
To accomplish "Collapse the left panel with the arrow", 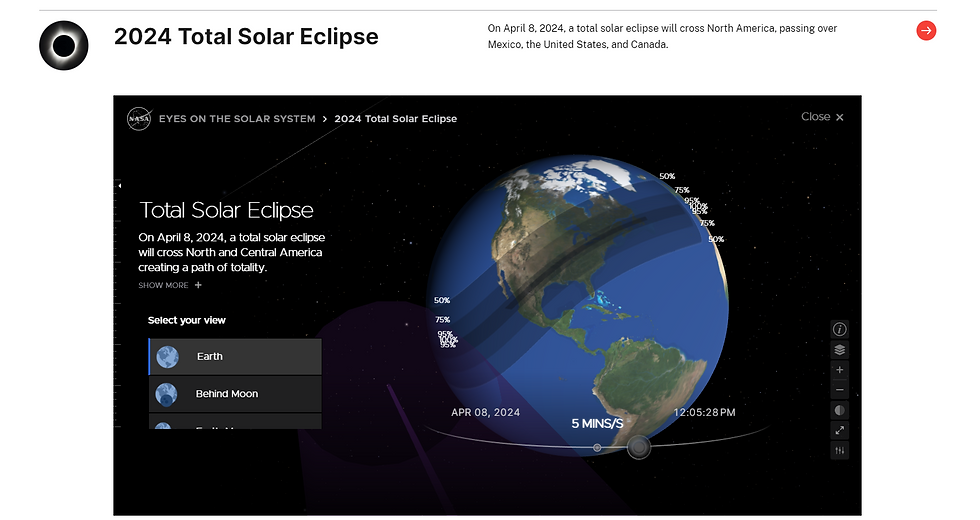I will pyautogui.click(x=119, y=185).
